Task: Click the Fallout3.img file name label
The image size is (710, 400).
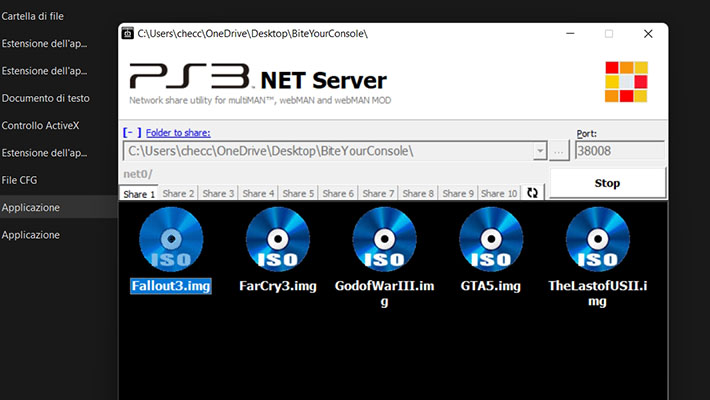Action: [x=171, y=286]
